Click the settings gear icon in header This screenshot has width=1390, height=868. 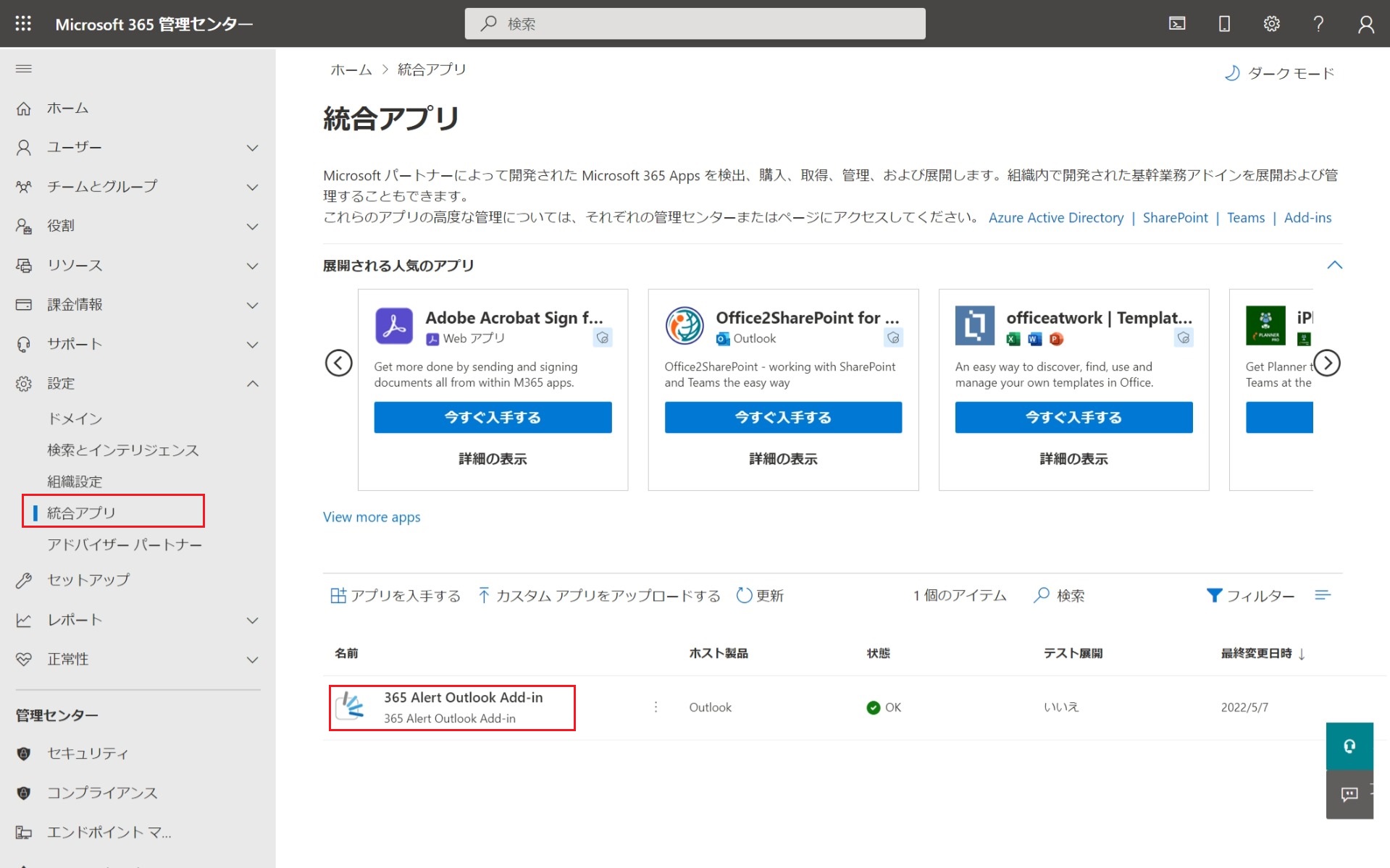1271,24
